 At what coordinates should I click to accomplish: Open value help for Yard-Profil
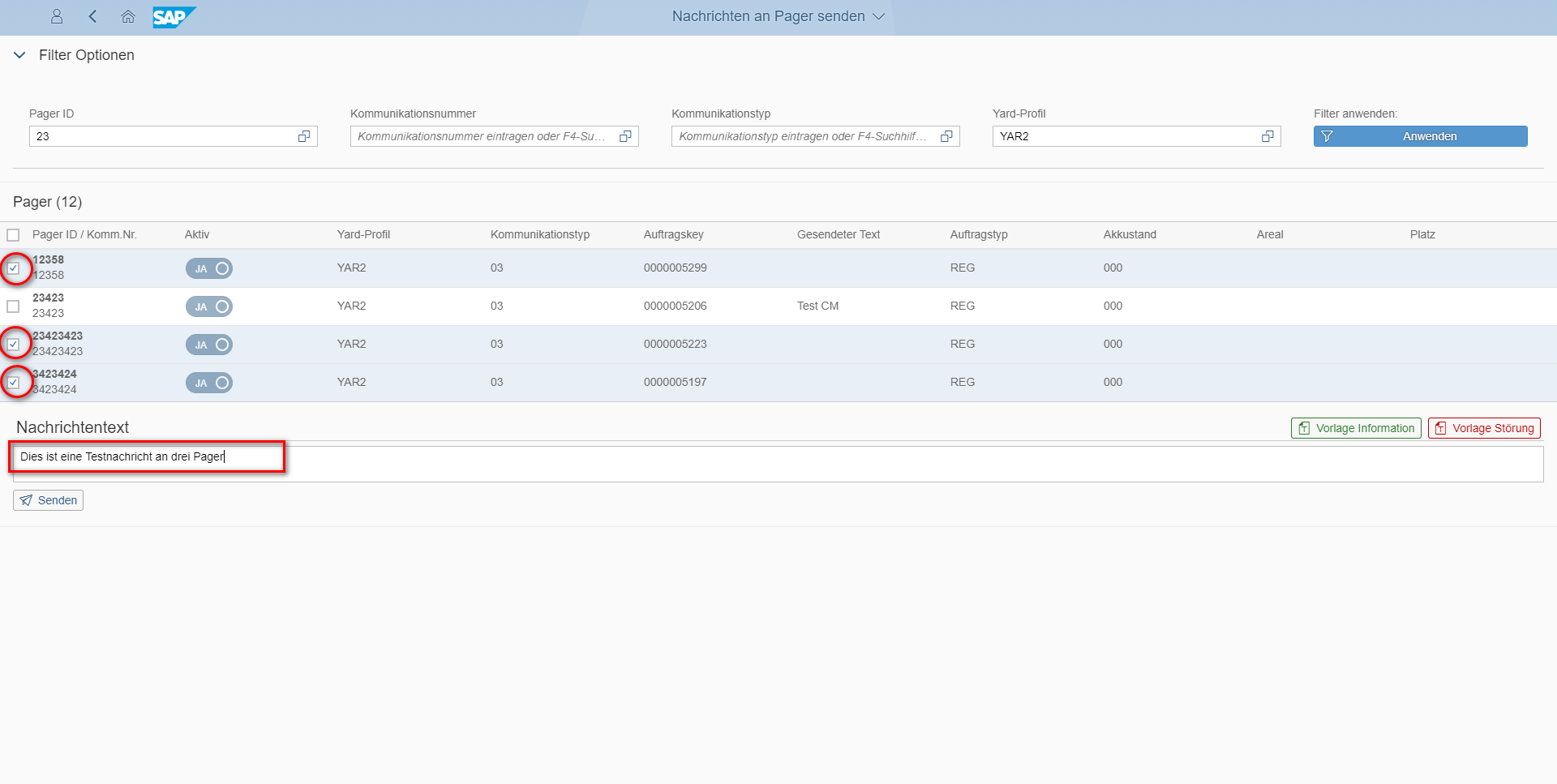(x=1267, y=136)
